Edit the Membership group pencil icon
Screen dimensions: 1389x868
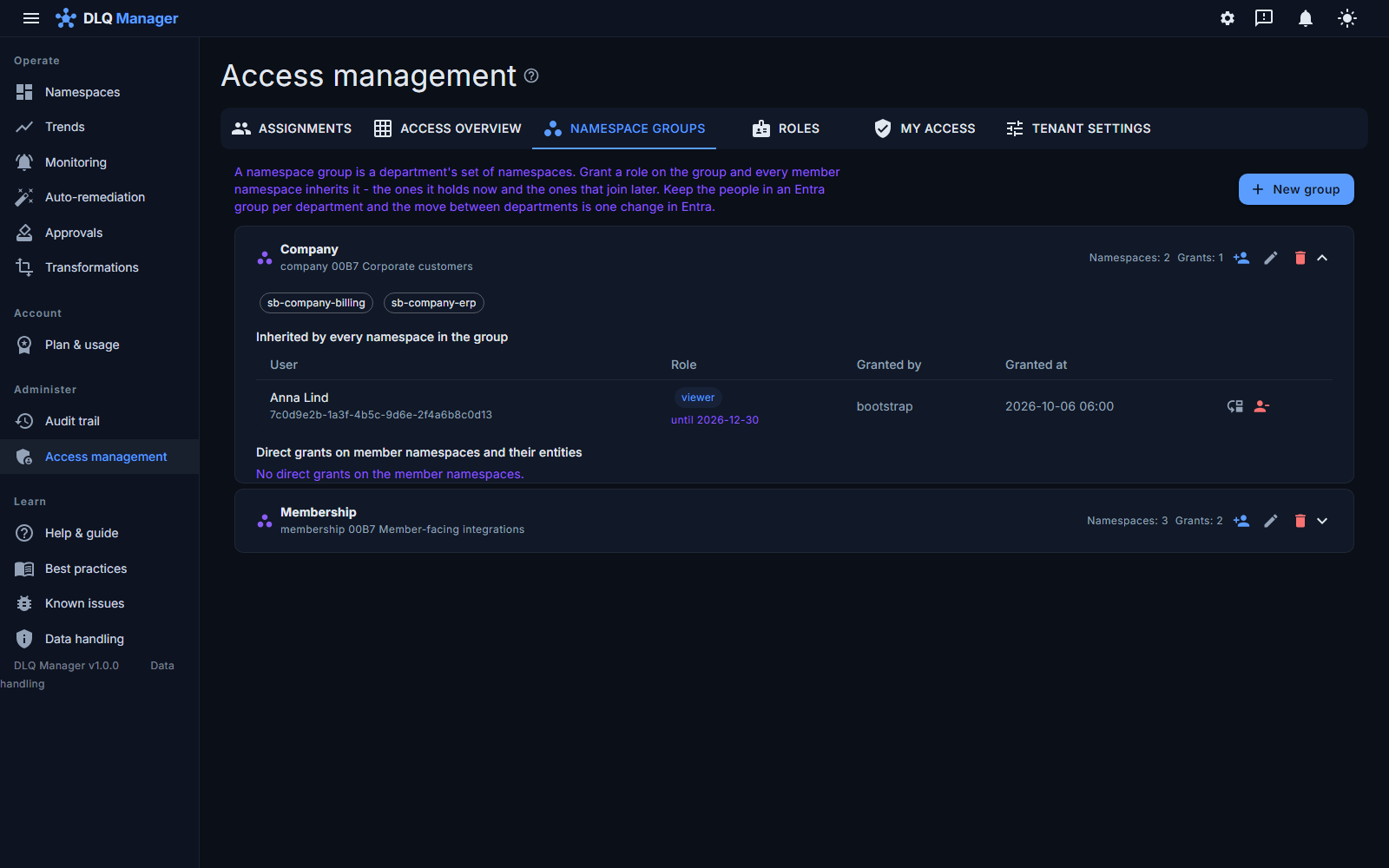[x=1271, y=521]
